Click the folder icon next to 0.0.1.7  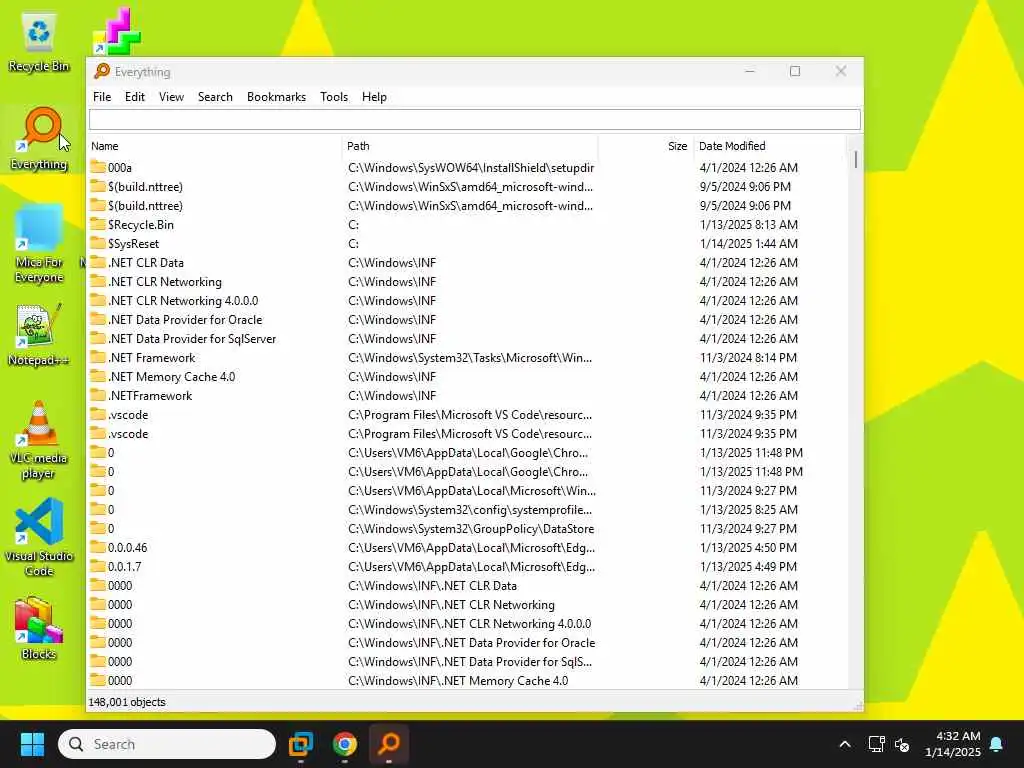pyautogui.click(x=98, y=566)
